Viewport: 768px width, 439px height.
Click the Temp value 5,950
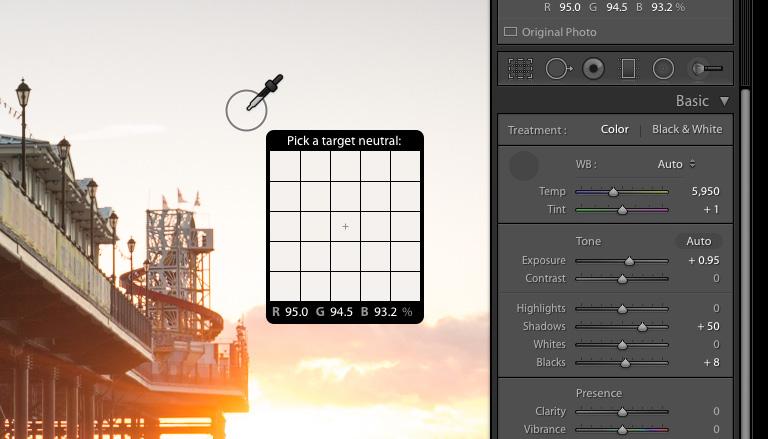pyautogui.click(x=705, y=192)
